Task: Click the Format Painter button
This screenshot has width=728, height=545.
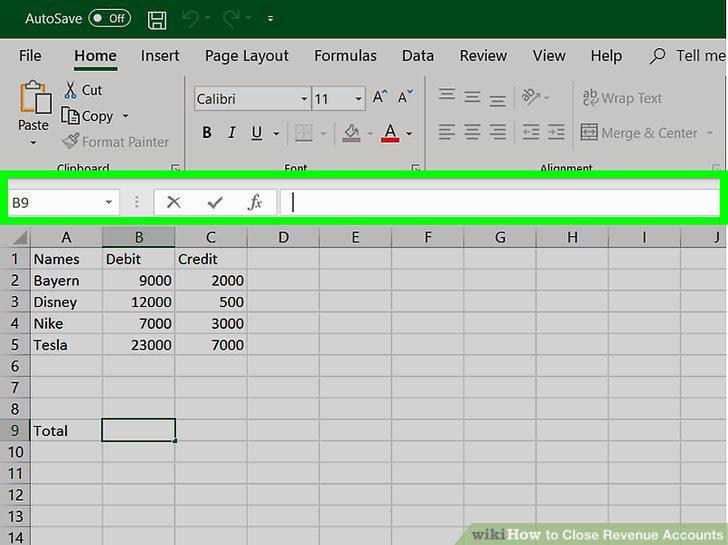Action: click(116, 142)
